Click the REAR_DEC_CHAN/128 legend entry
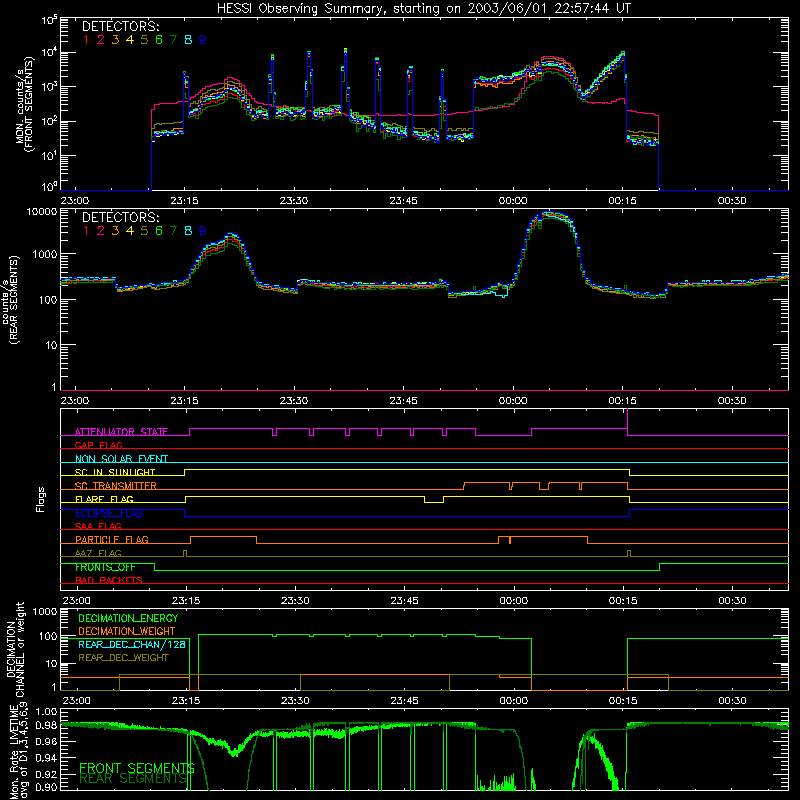800x800 pixels. (132, 644)
